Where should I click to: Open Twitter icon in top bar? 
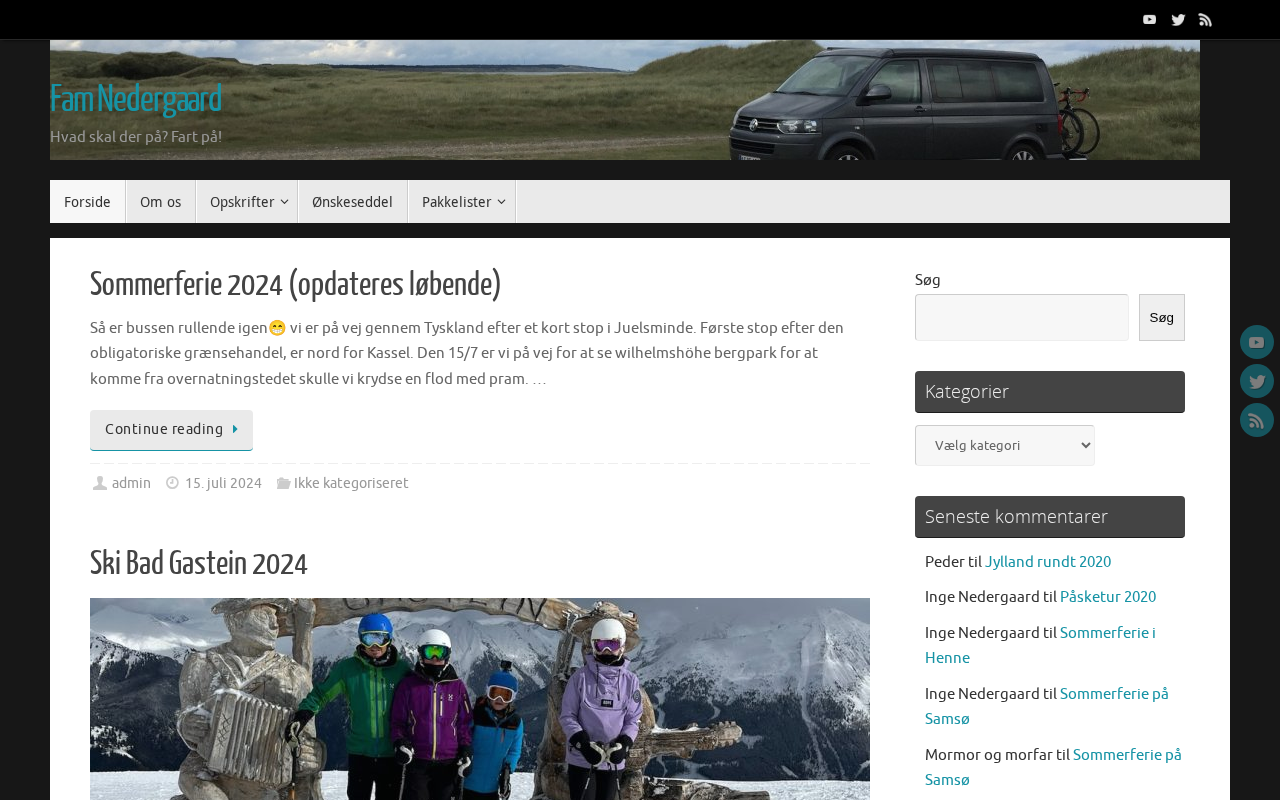point(1178,20)
